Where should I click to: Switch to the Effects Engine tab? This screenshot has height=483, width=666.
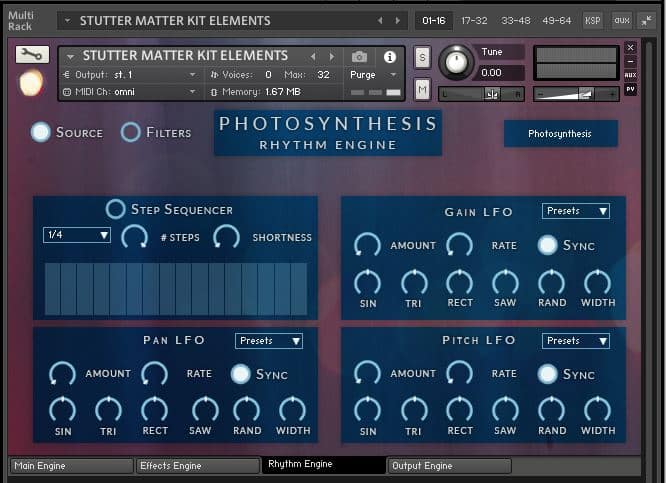pyautogui.click(x=197, y=466)
